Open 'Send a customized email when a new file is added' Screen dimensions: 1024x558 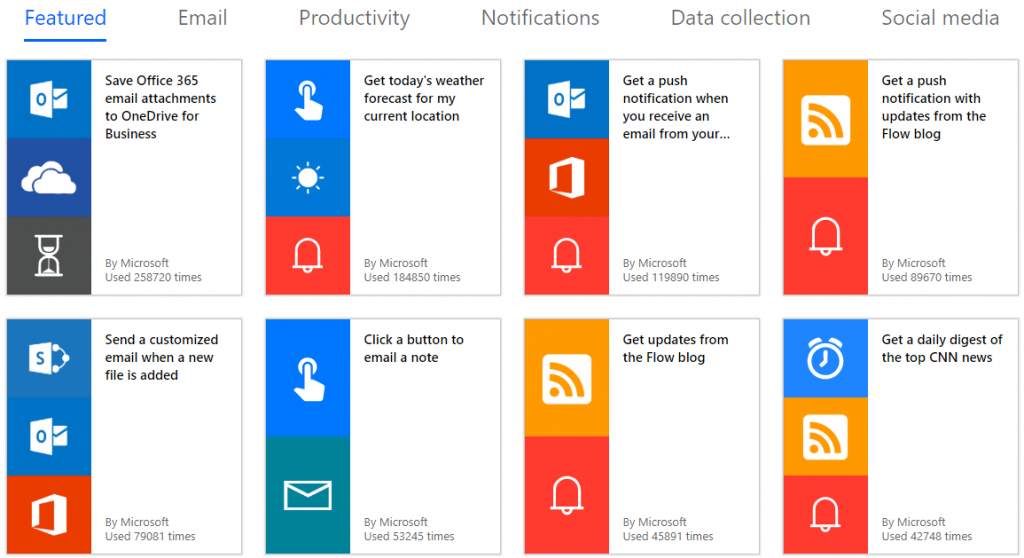161,357
